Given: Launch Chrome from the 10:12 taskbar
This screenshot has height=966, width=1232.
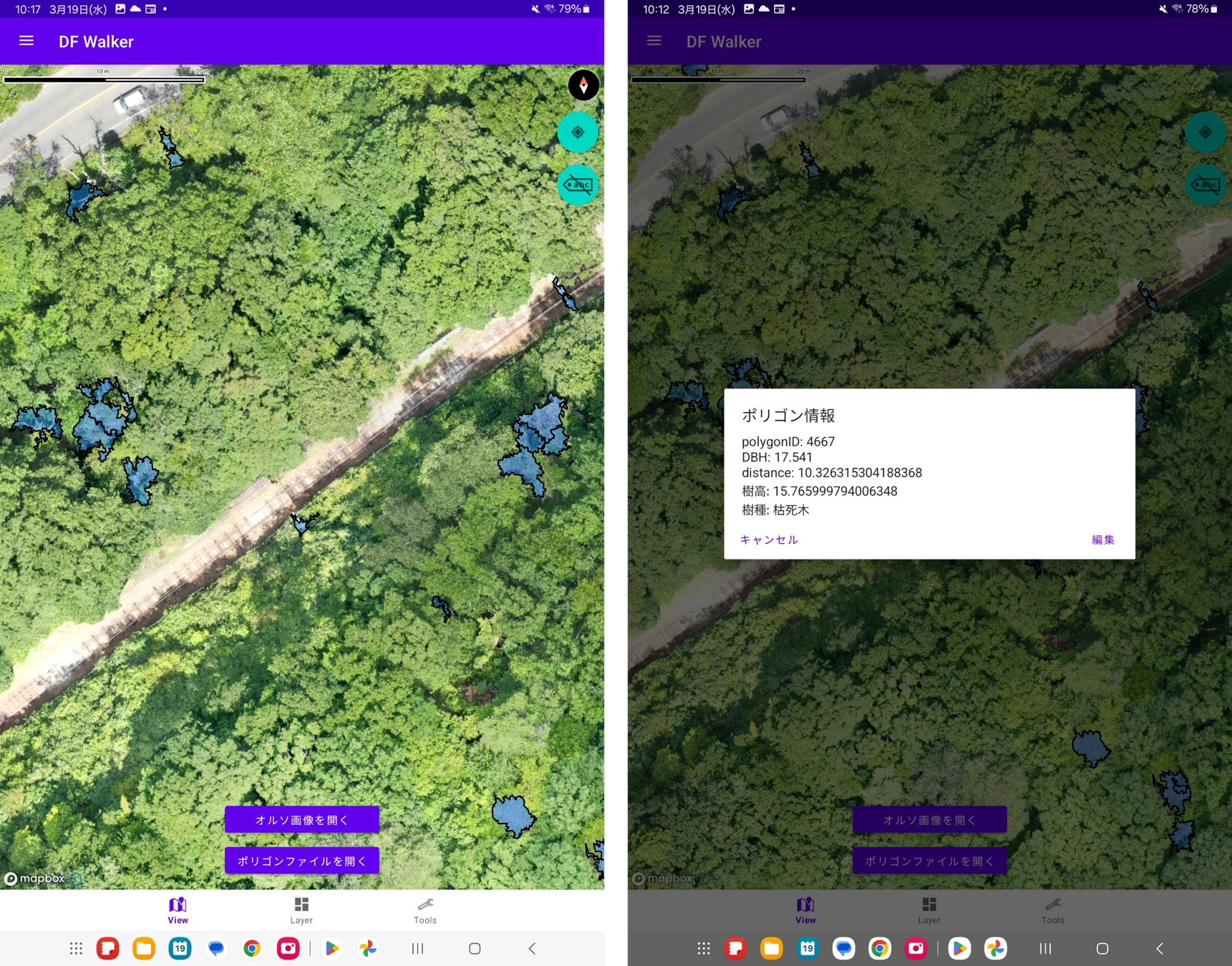Looking at the screenshot, I should pyautogui.click(x=880, y=948).
